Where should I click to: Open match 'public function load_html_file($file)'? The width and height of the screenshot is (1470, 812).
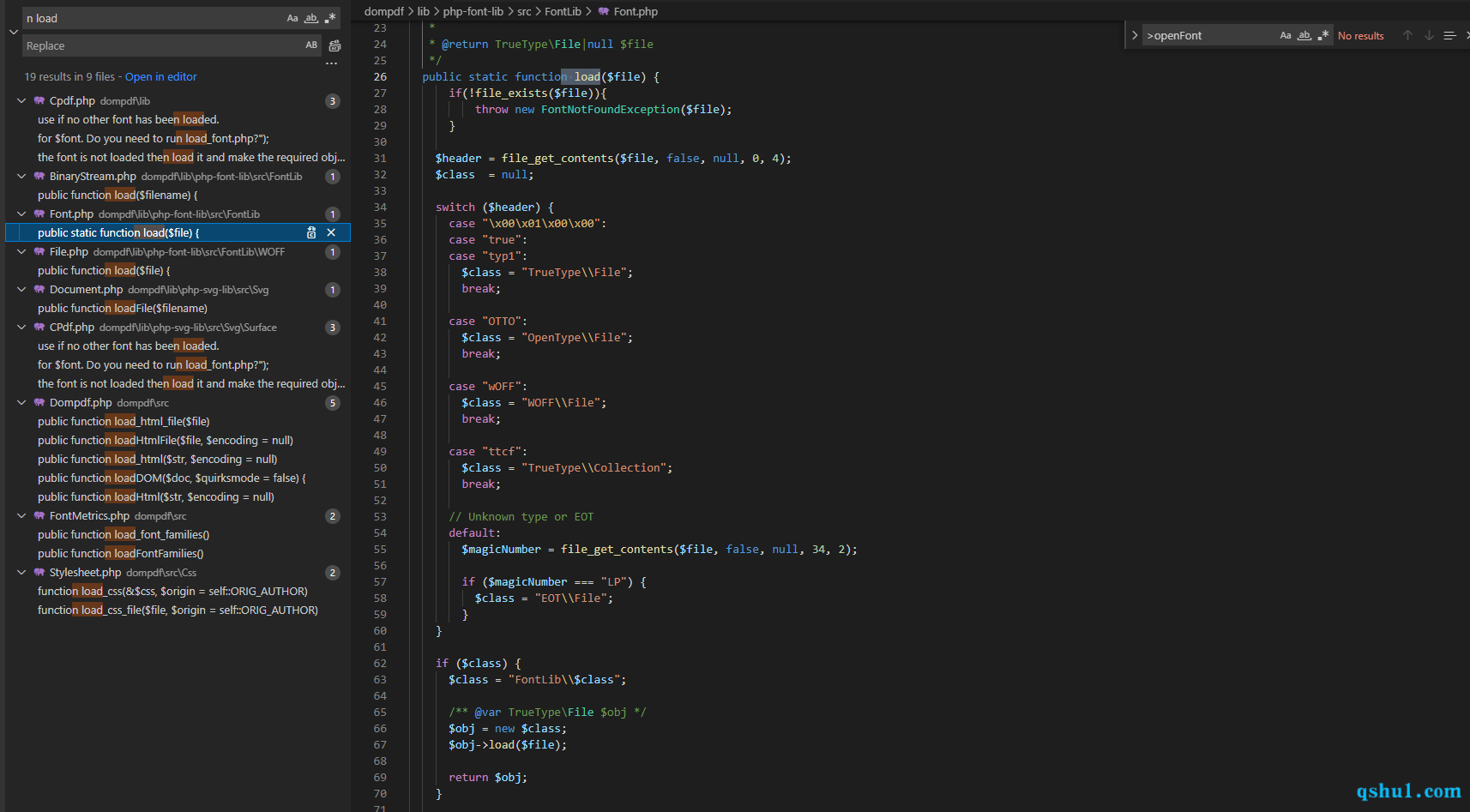click(x=124, y=421)
